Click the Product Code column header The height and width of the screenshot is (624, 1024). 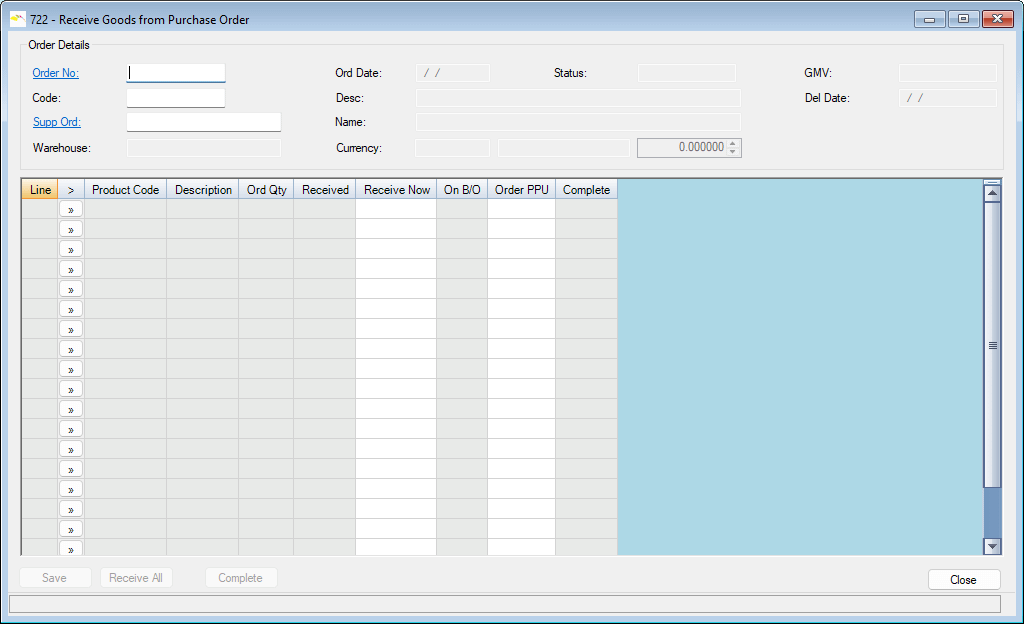(125, 190)
